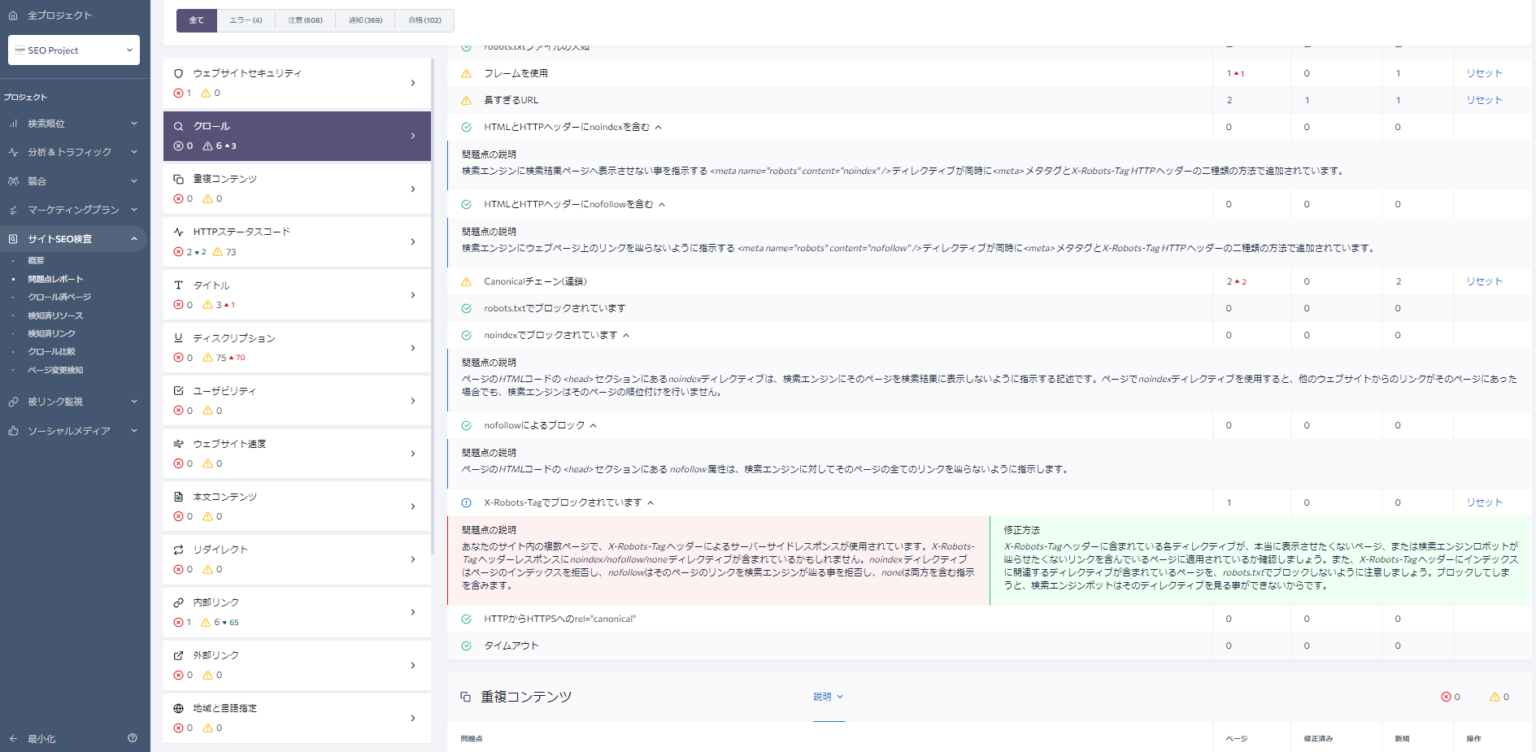Collapse the nofollowによるブロック description chevron

[x=594, y=424]
